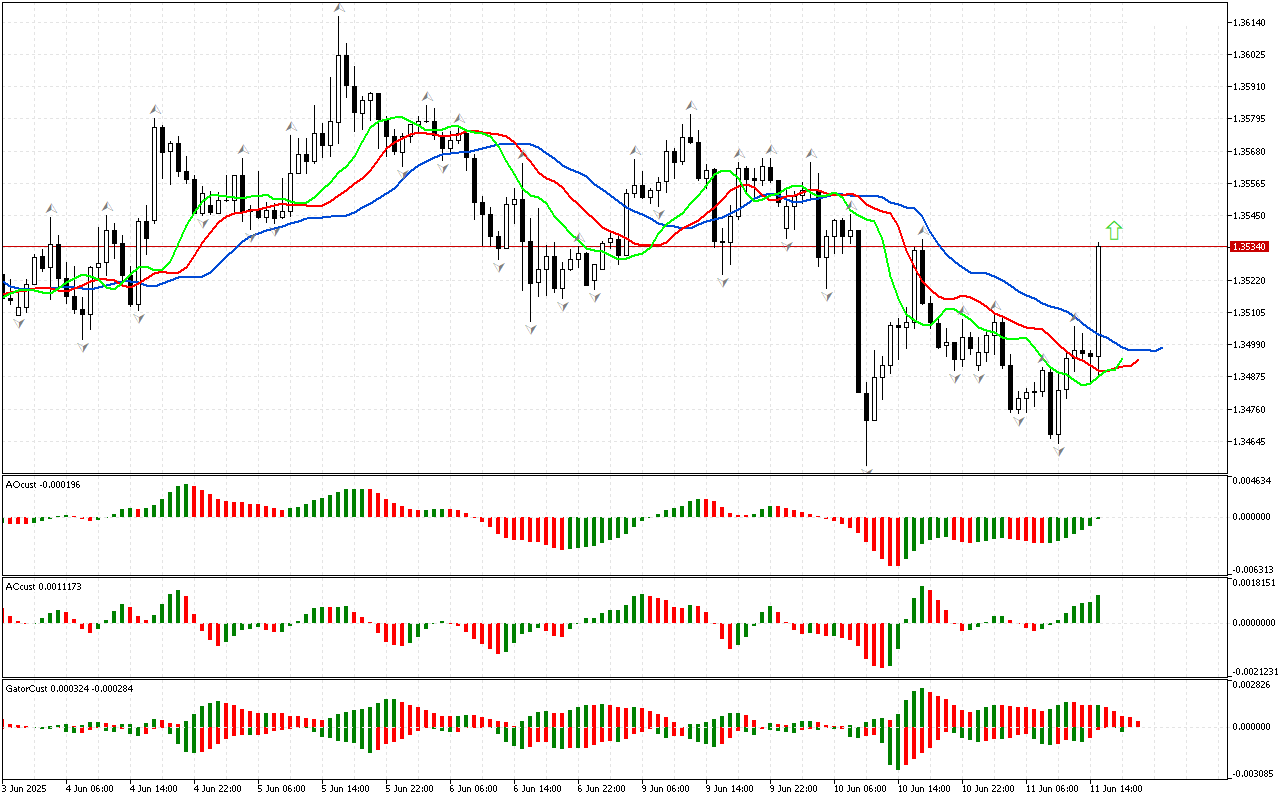Select the fractal arrow below the lowest wick

pos(866,470)
